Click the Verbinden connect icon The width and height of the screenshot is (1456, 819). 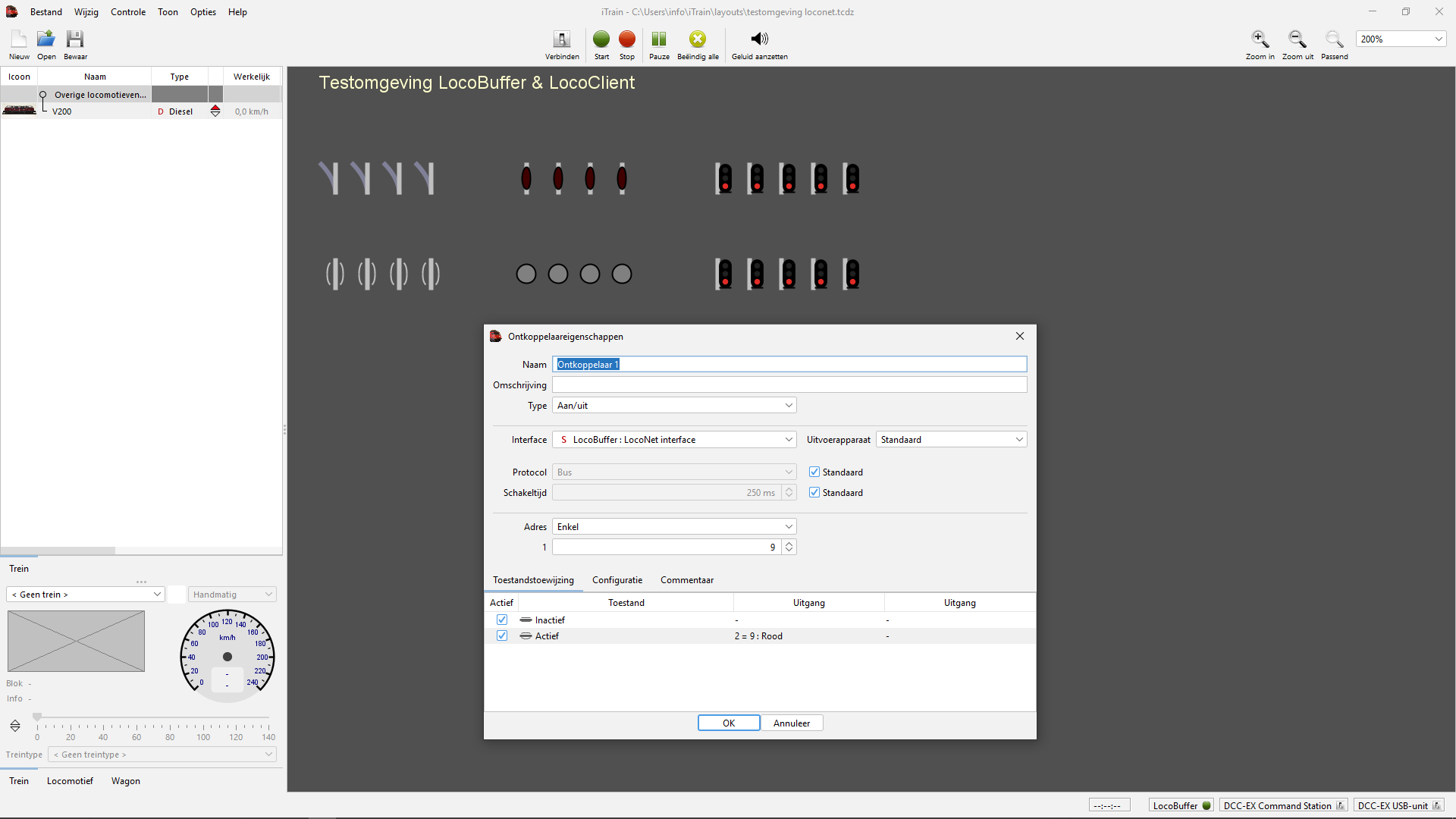562,39
